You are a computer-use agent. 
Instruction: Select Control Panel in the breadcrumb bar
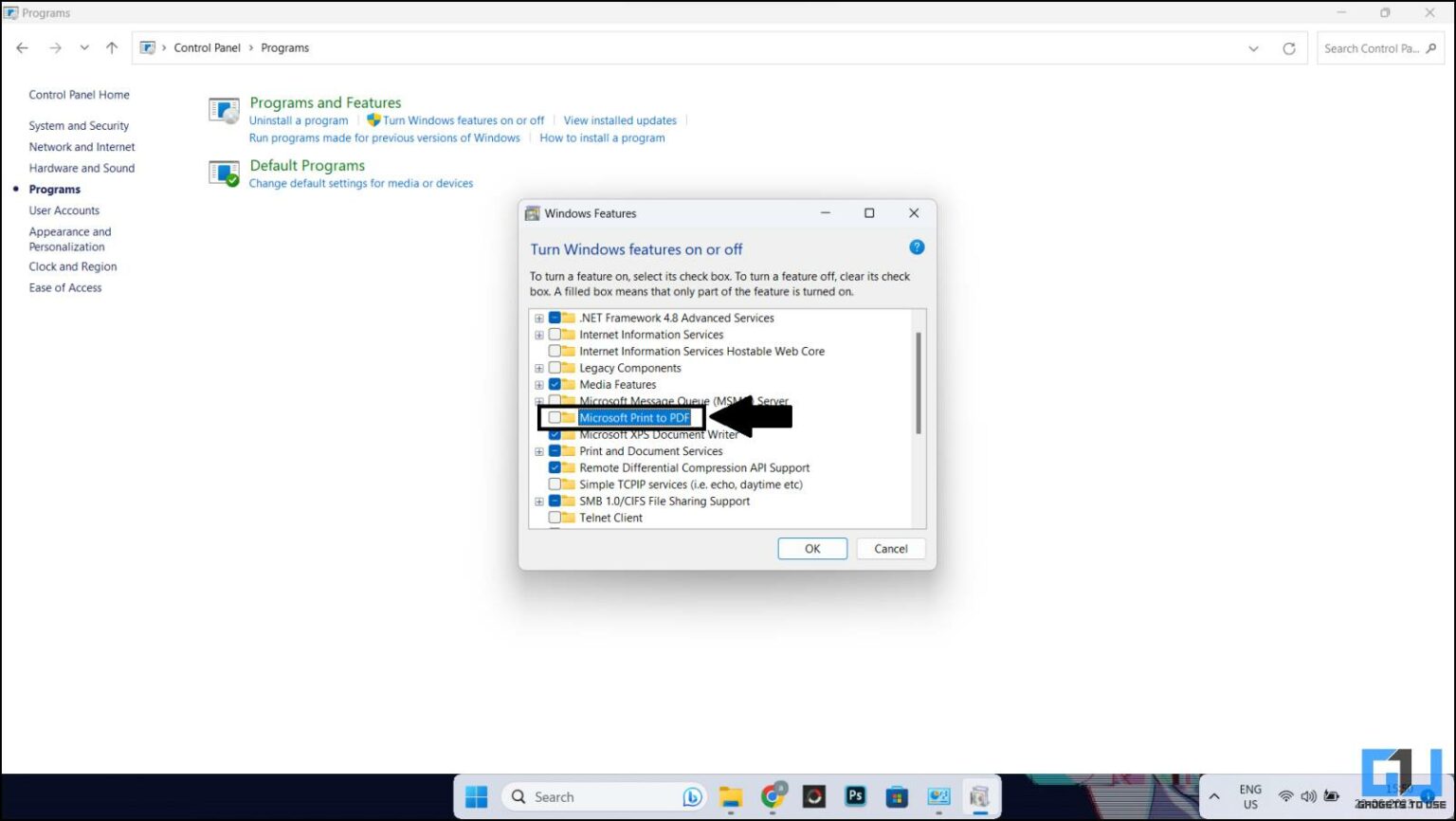(x=207, y=47)
